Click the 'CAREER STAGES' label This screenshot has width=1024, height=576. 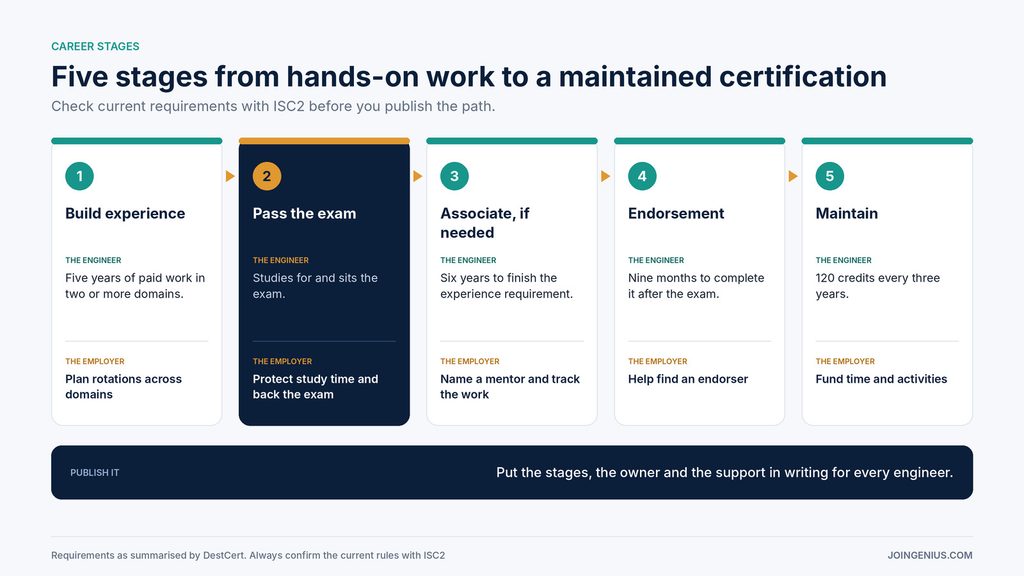(x=95, y=46)
